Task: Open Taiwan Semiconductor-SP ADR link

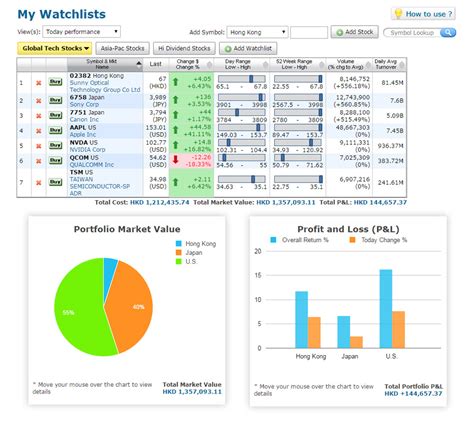Action: pos(100,186)
